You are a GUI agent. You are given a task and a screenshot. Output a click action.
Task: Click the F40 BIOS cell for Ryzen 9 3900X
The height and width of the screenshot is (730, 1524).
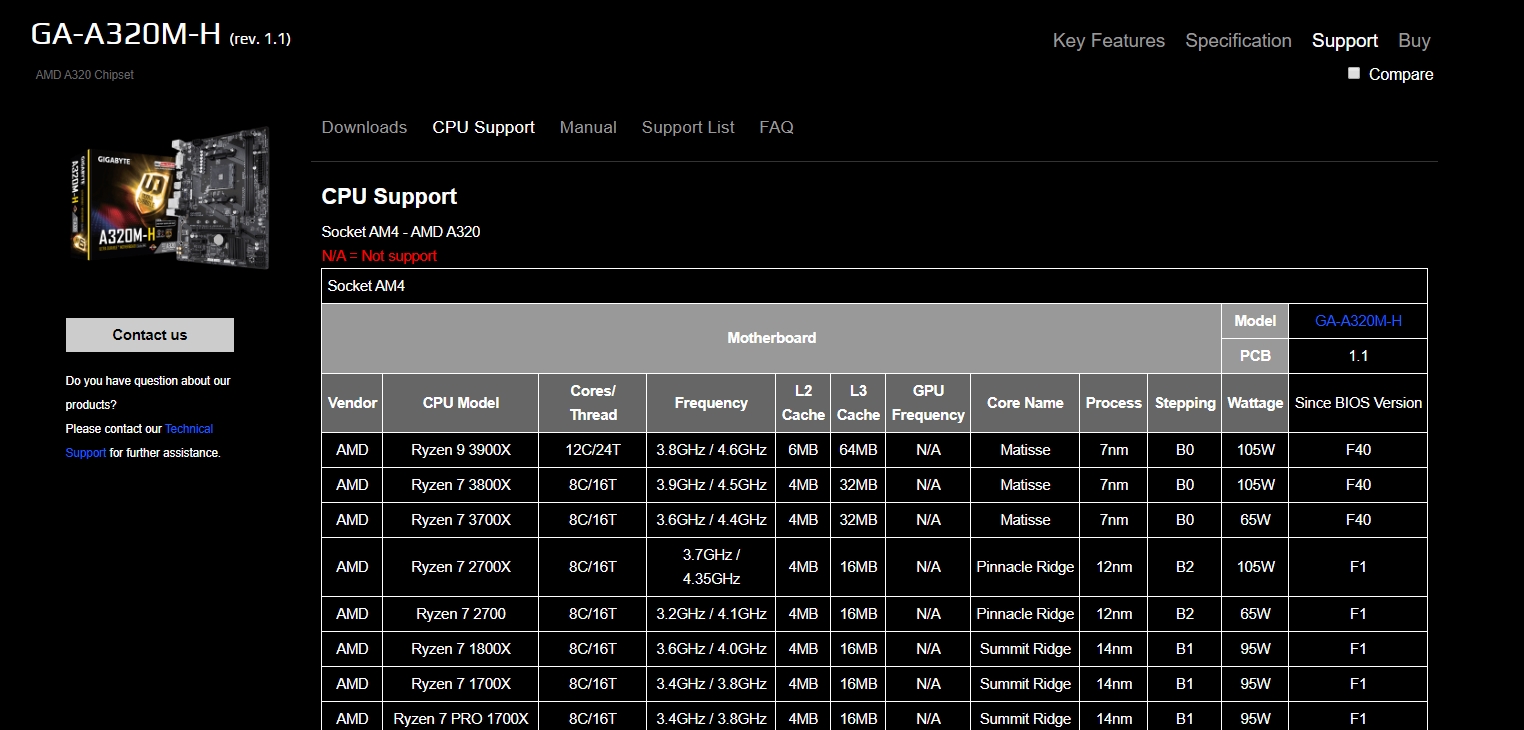pos(1358,450)
